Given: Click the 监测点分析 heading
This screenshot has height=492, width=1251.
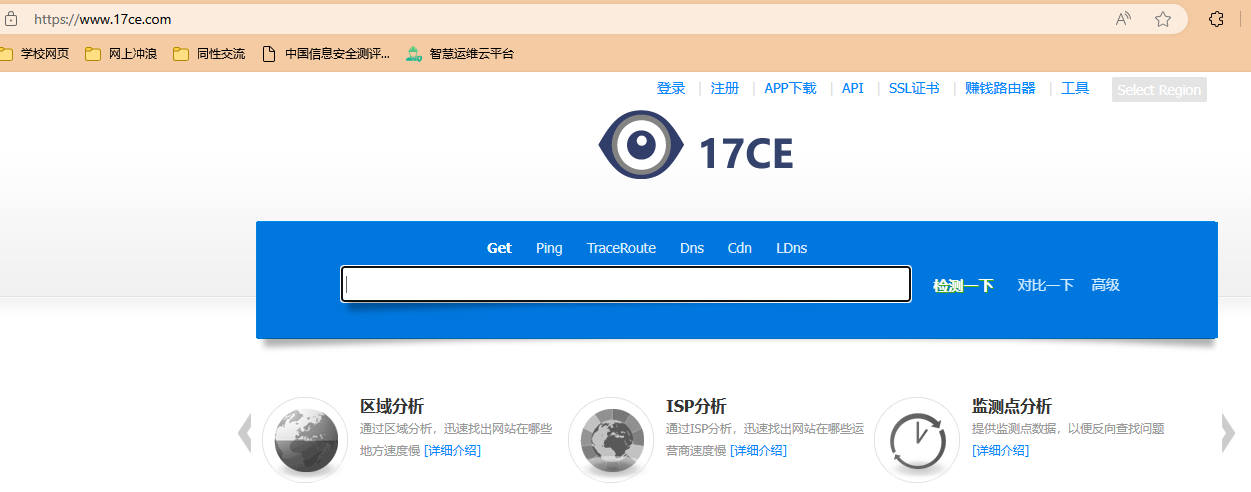Looking at the screenshot, I should [1012, 406].
